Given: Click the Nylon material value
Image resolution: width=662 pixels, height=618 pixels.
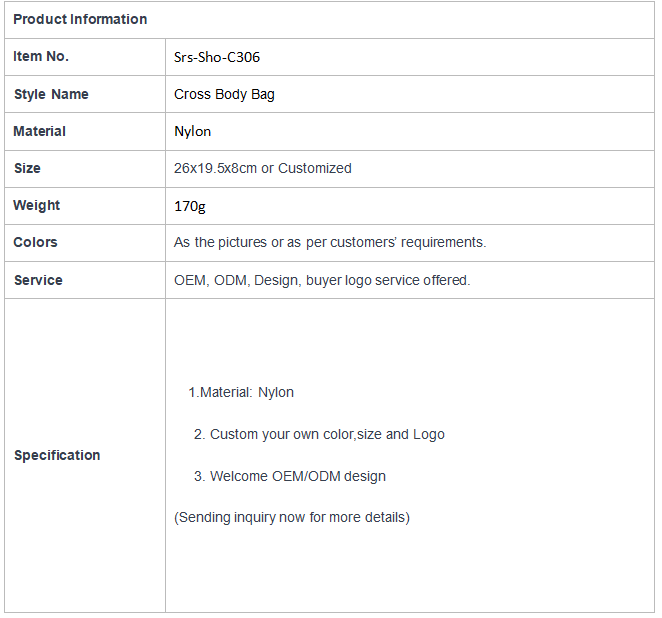Looking at the screenshot, I should 193,132.
